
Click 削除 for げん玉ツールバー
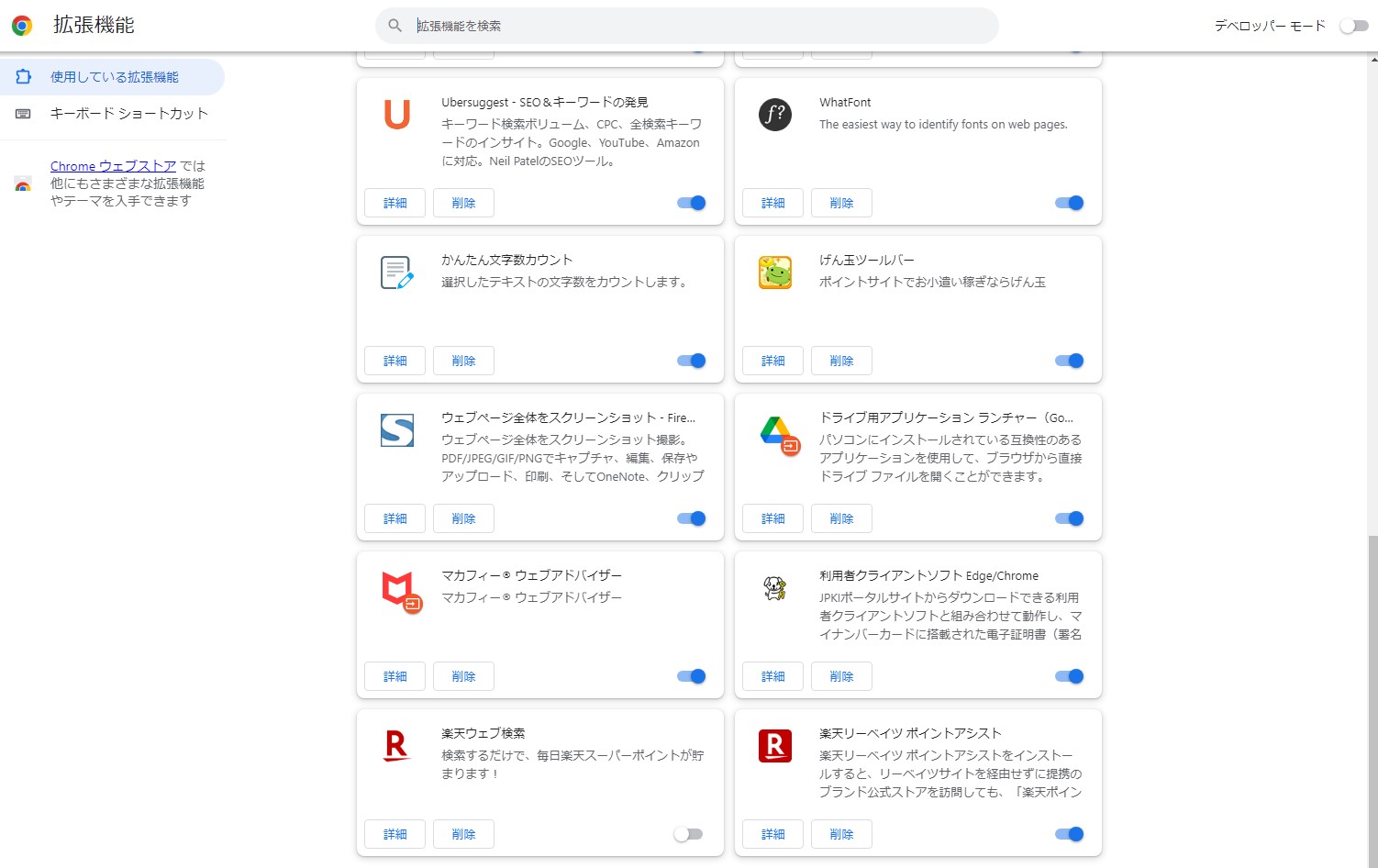click(842, 361)
